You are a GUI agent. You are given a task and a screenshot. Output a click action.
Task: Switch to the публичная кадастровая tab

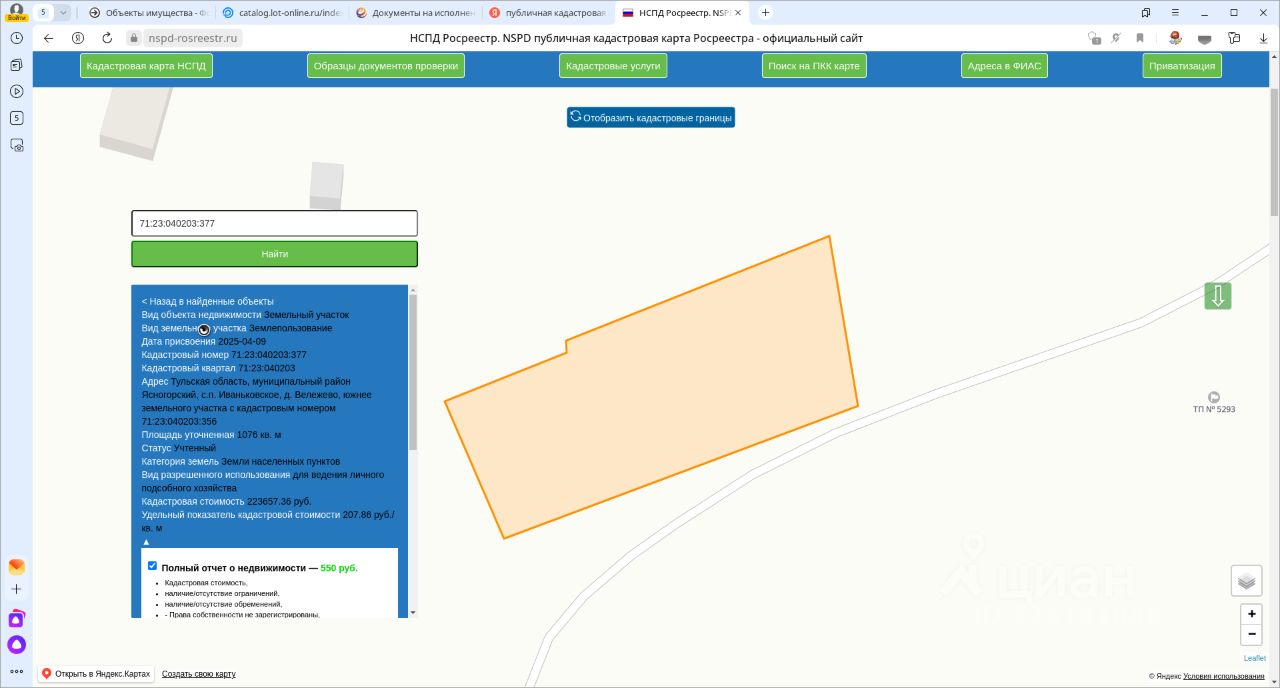coord(548,12)
